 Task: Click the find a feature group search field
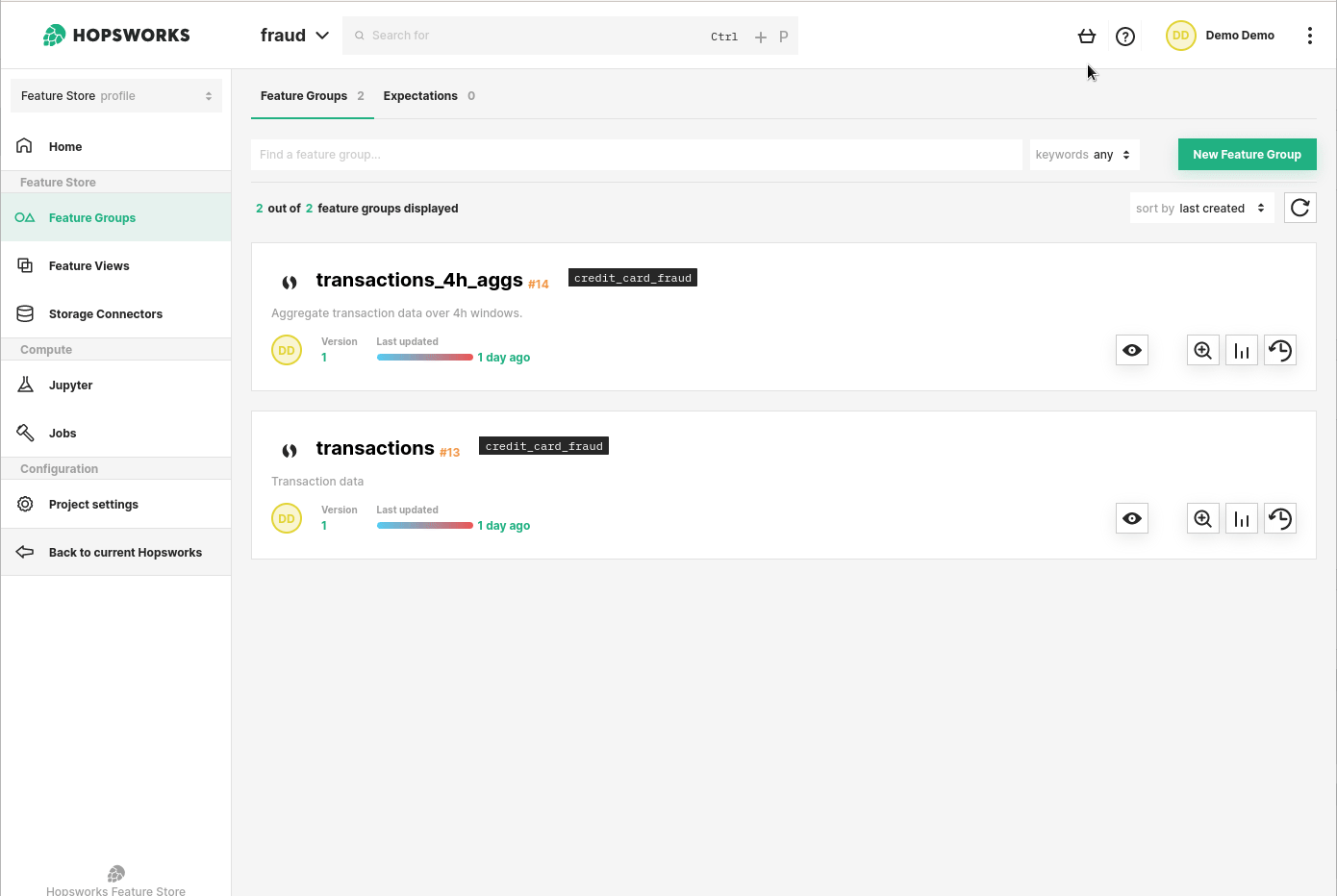tap(635, 154)
